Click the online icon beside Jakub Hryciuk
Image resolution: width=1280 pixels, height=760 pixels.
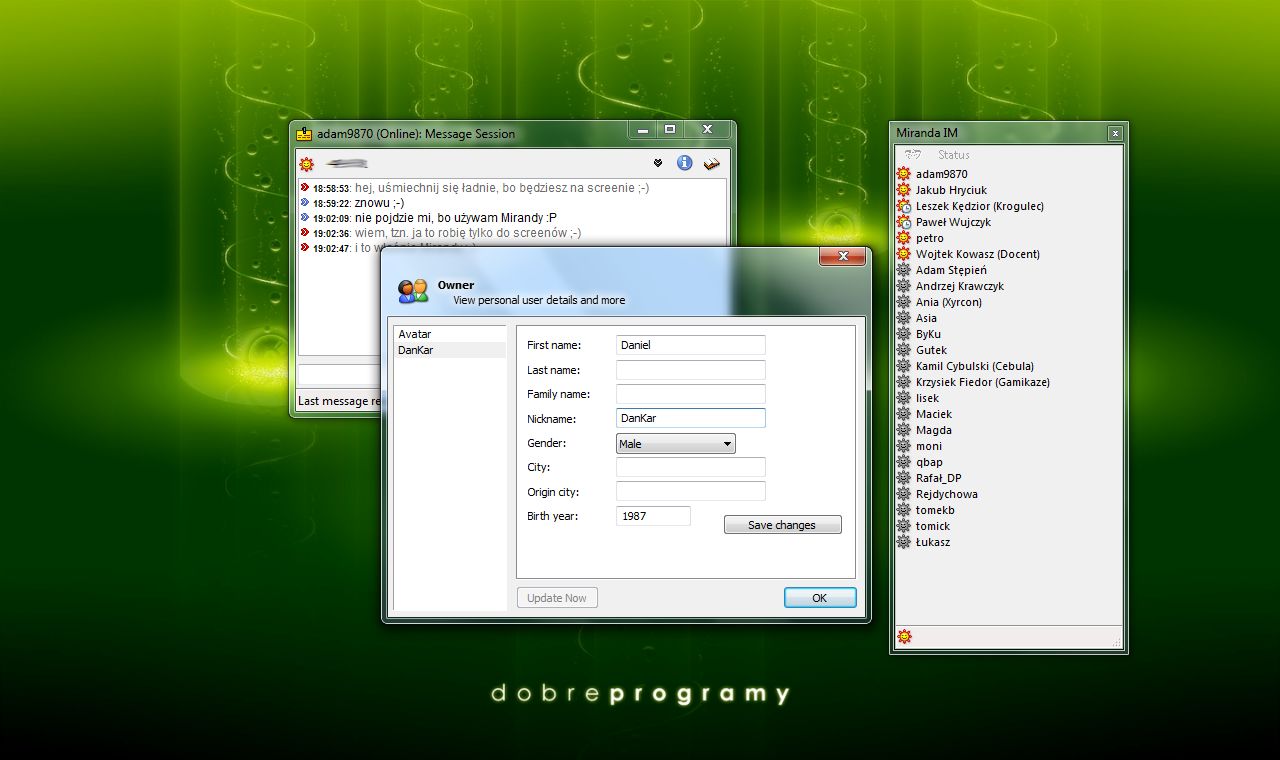(904, 190)
